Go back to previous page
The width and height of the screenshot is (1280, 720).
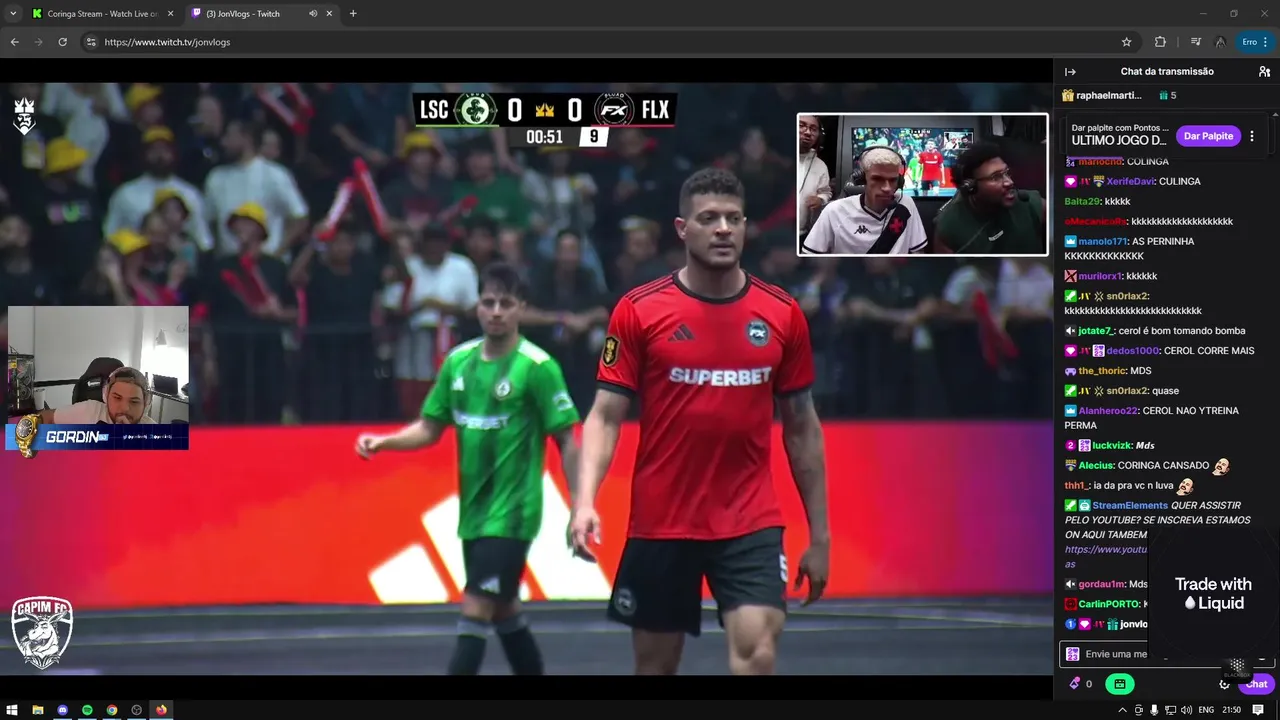click(x=14, y=42)
